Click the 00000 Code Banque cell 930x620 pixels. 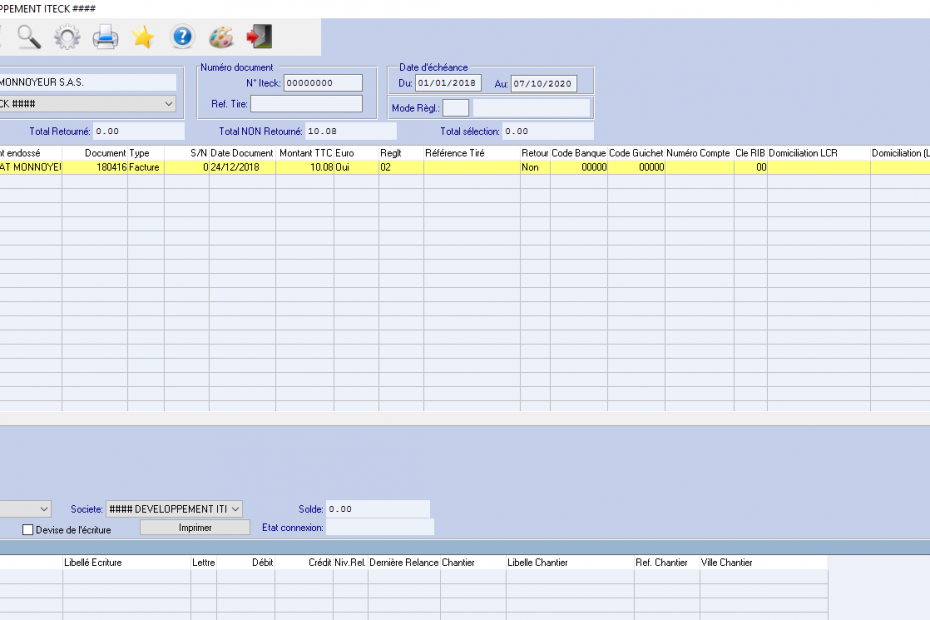pos(579,167)
